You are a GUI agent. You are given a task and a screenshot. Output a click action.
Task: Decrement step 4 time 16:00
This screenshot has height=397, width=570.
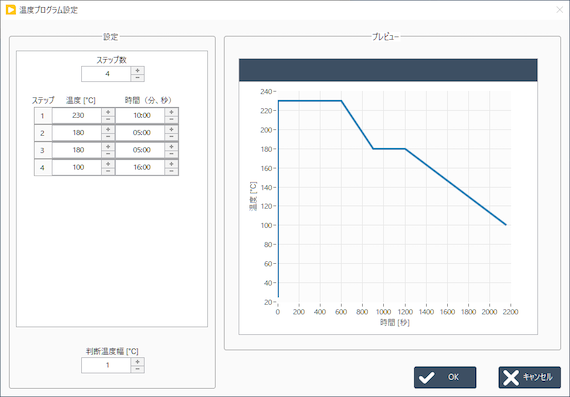(x=171, y=171)
